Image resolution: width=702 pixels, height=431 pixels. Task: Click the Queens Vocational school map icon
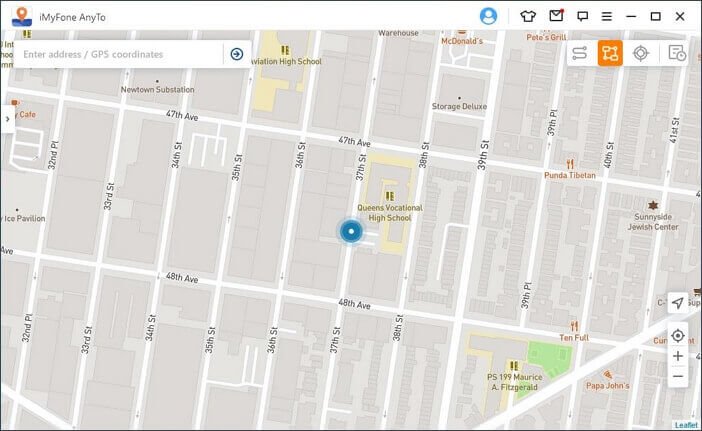(390, 196)
